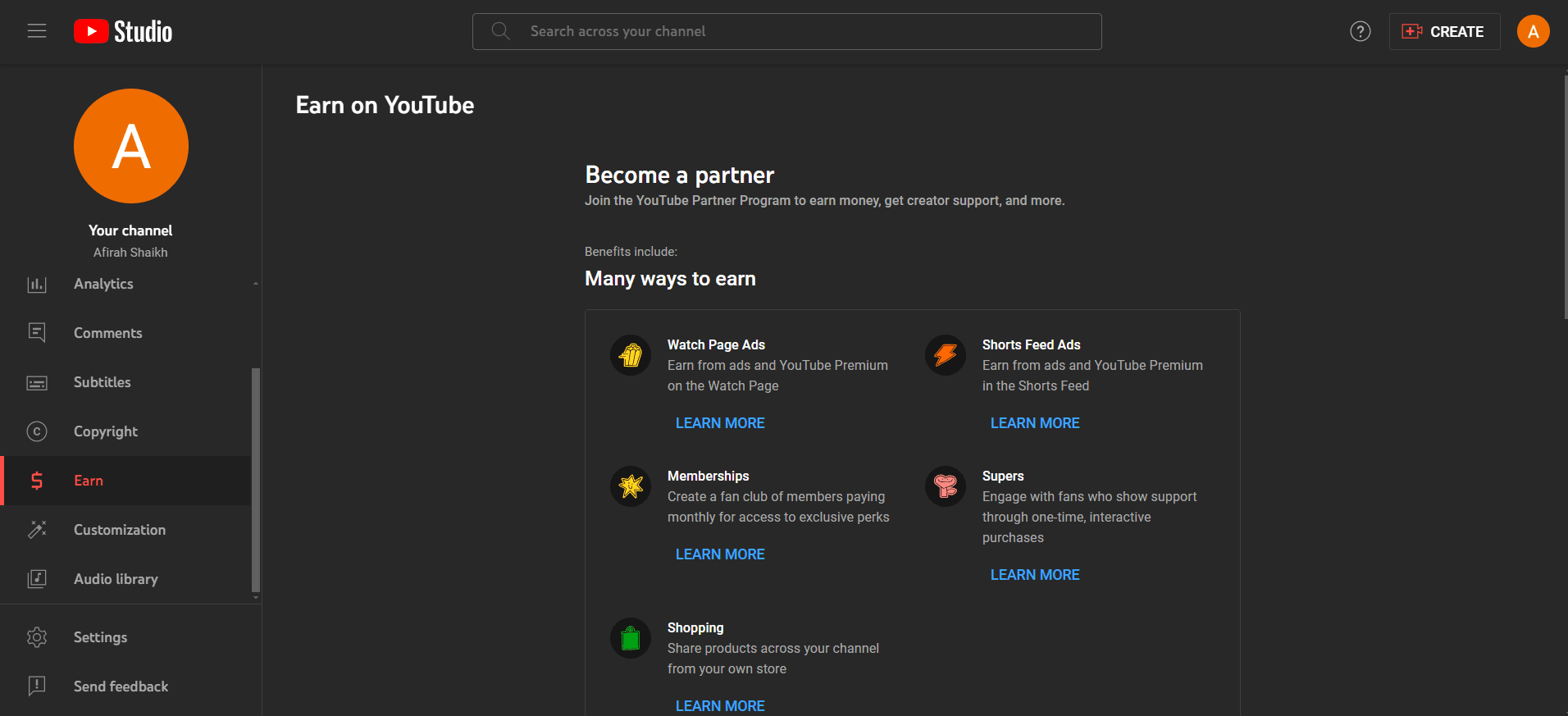Click the main page vertical scrollbar
The height and width of the screenshot is (716, 1568).
pyautogui.click(x=1566, y=197)
